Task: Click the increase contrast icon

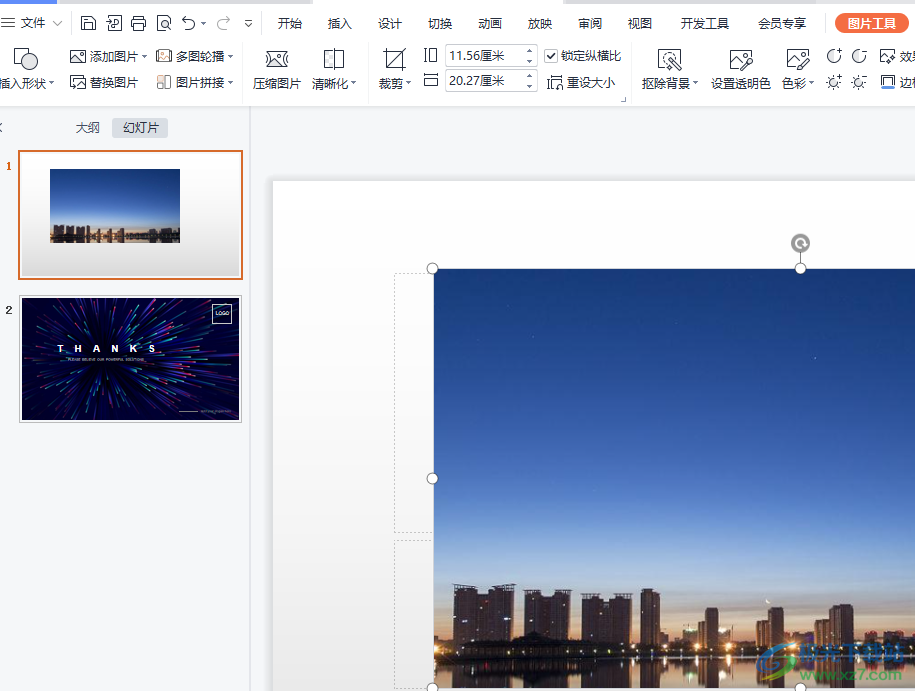Action: 834,56
